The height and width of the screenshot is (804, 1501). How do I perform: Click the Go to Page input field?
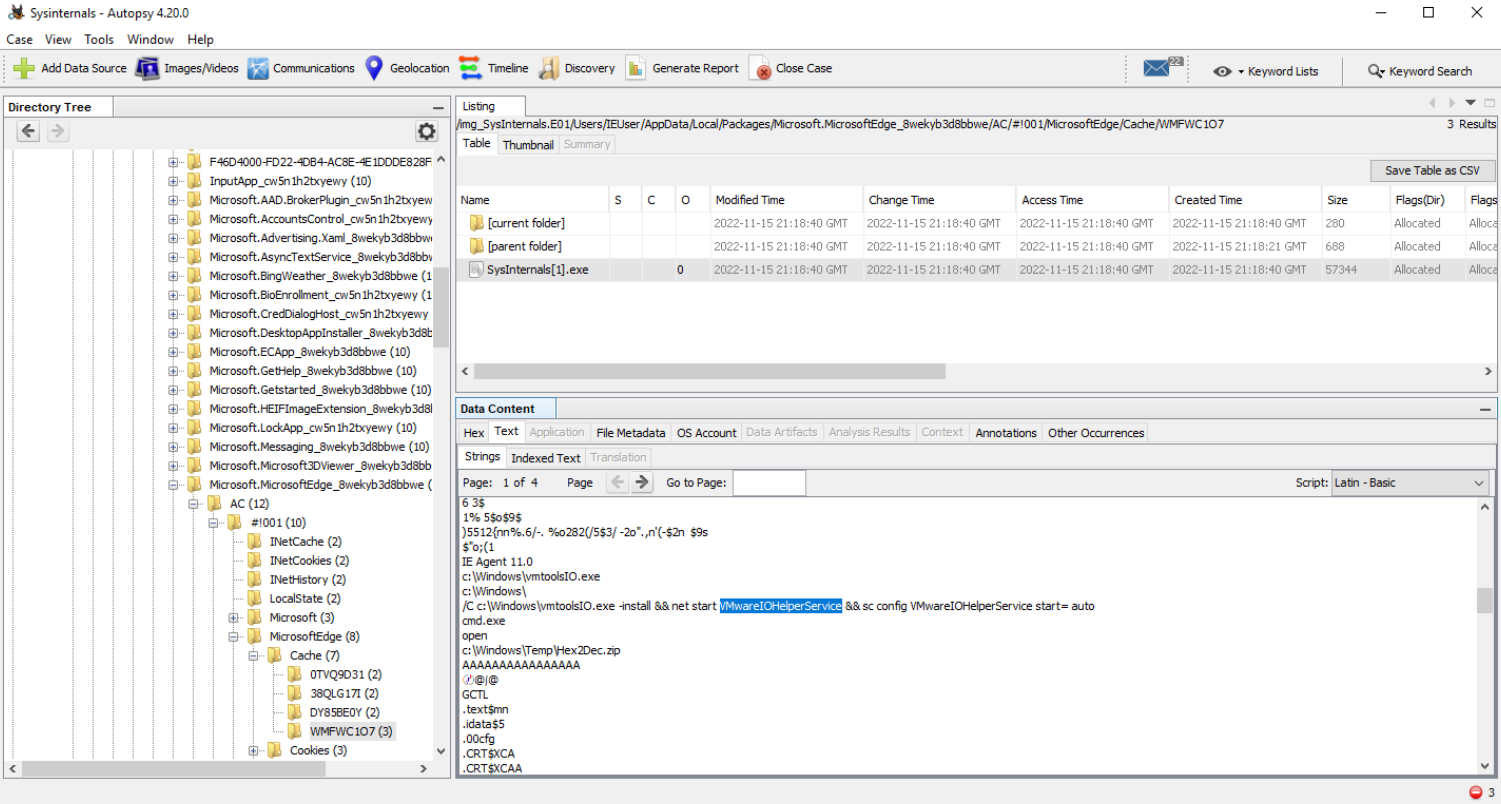(769, 482)
